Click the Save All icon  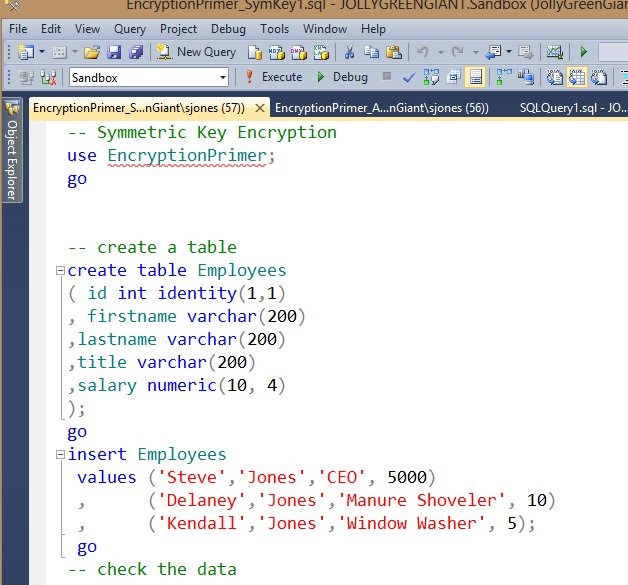[x=135, y=52]
